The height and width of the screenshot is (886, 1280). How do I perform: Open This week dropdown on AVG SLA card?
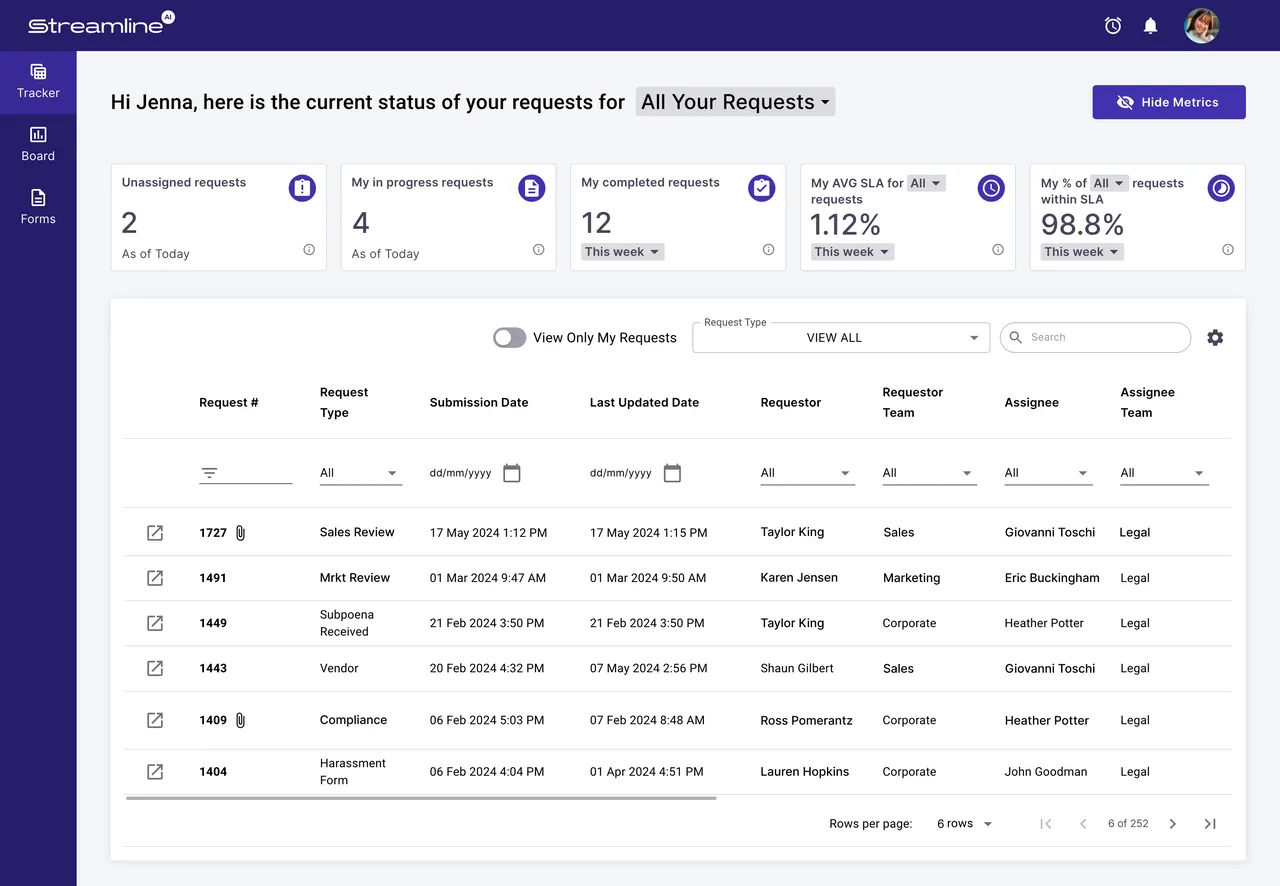[x=852, y=252]
